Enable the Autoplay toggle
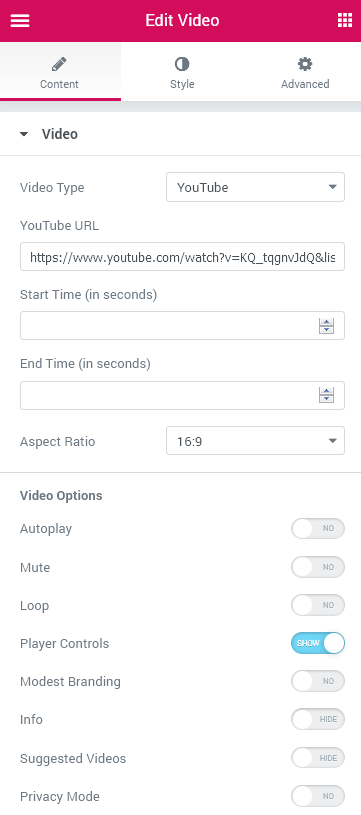Image resolution: width=361 pixels, height=815 pixels. [318, 529]
